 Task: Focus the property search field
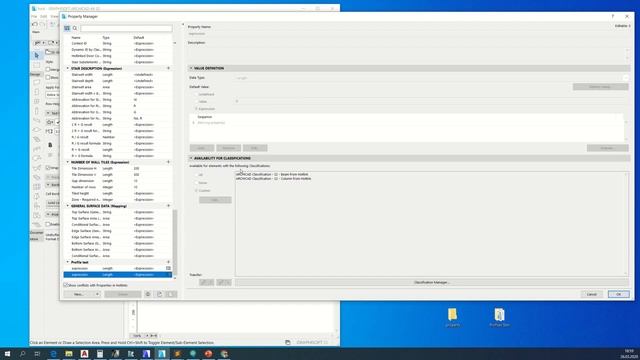click(126, 28)
